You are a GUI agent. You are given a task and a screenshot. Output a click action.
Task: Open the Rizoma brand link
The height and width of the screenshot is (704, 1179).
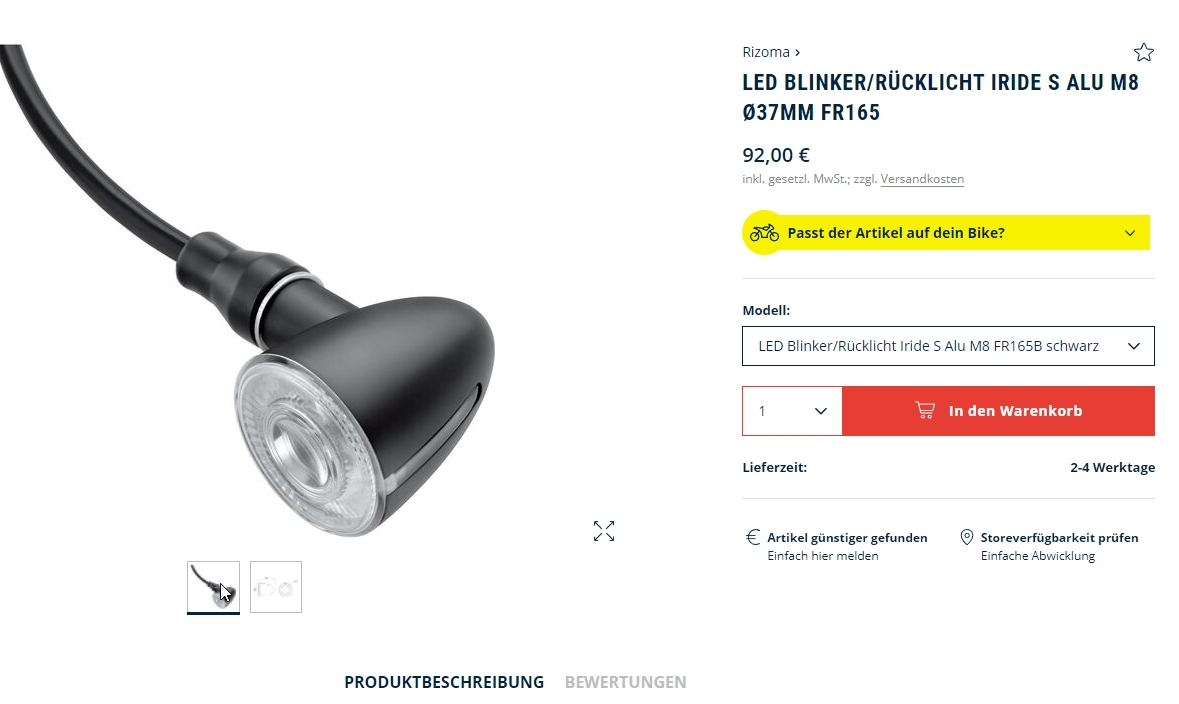[765, 52]
